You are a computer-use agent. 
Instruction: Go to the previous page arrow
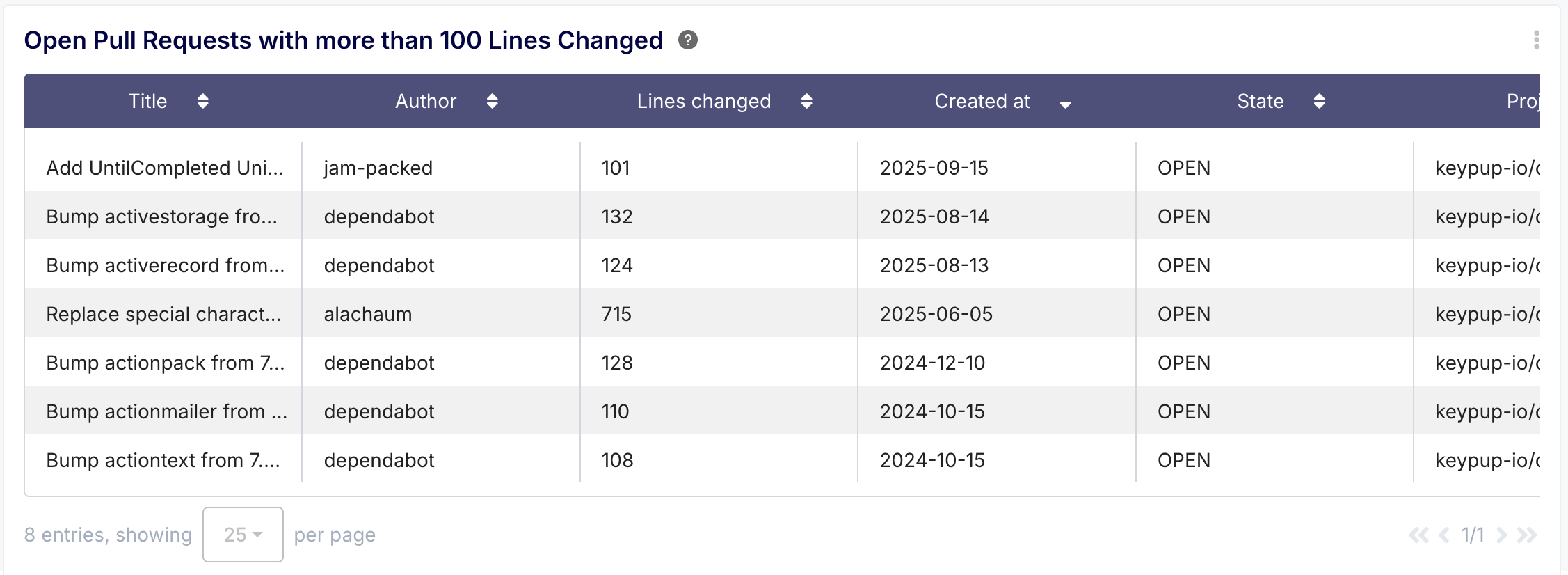tap(1444, 535)
